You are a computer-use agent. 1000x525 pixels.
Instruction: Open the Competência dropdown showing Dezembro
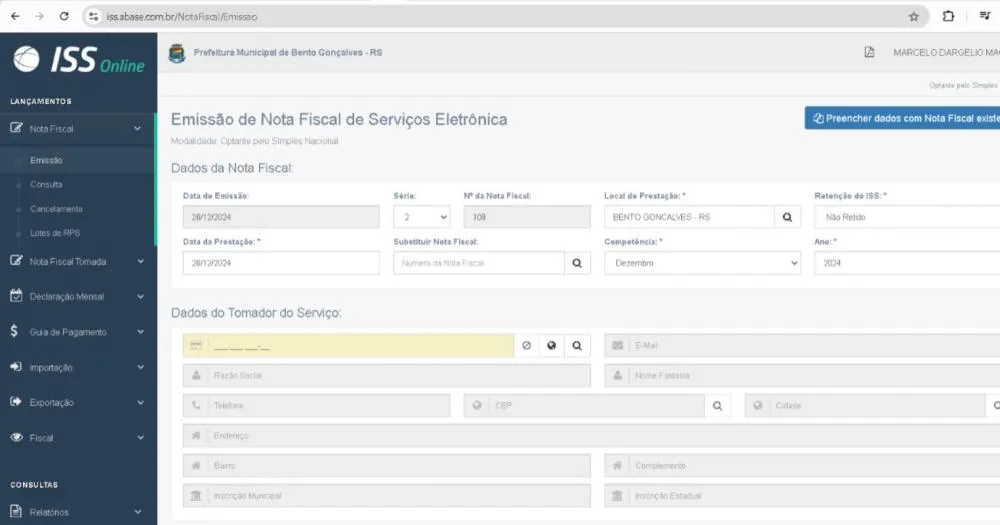pyautogui.click(x=702, y=263)
